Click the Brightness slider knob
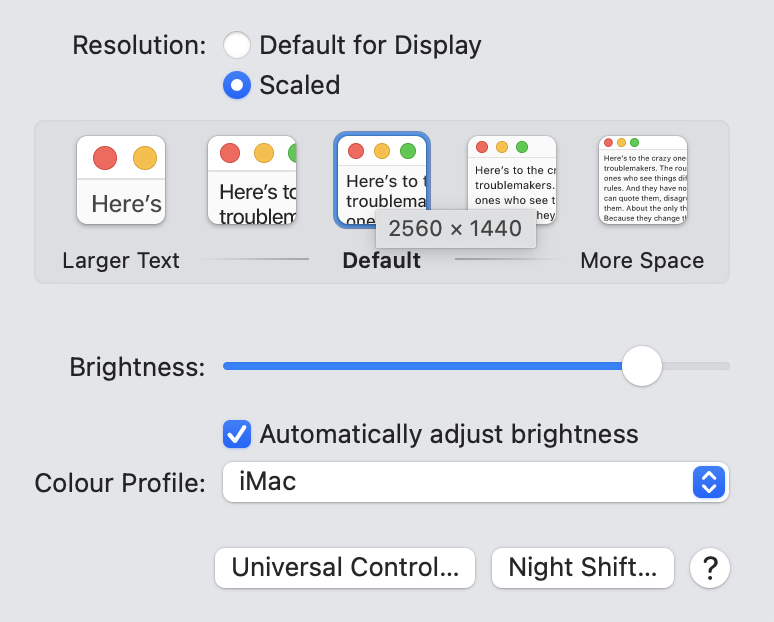 point(641,366)
